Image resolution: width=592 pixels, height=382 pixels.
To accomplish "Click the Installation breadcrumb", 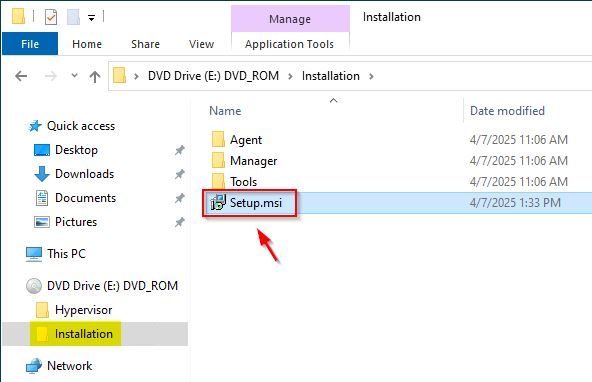I will [x=330, y=76].
